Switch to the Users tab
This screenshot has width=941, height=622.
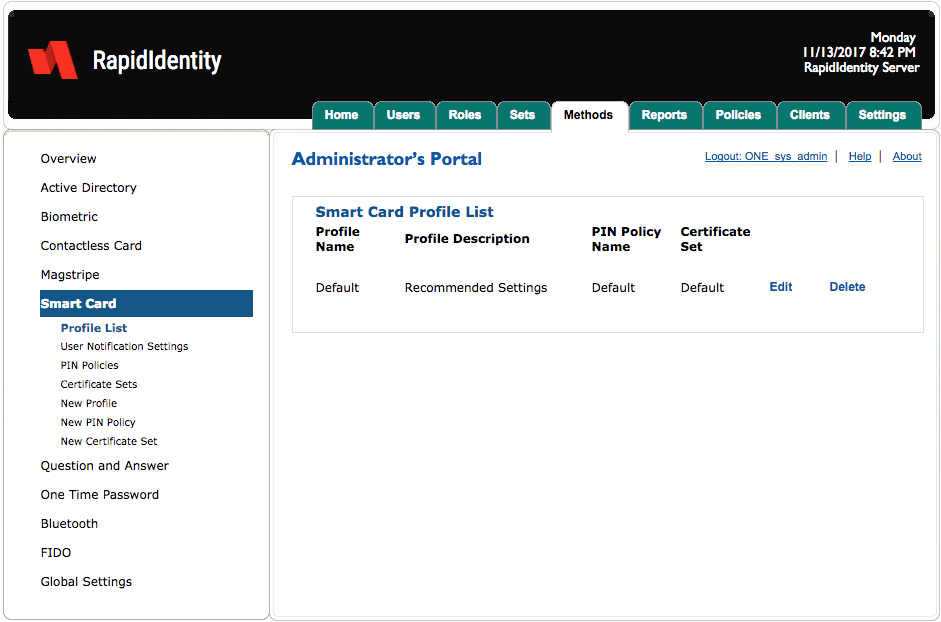coord(405,115)
